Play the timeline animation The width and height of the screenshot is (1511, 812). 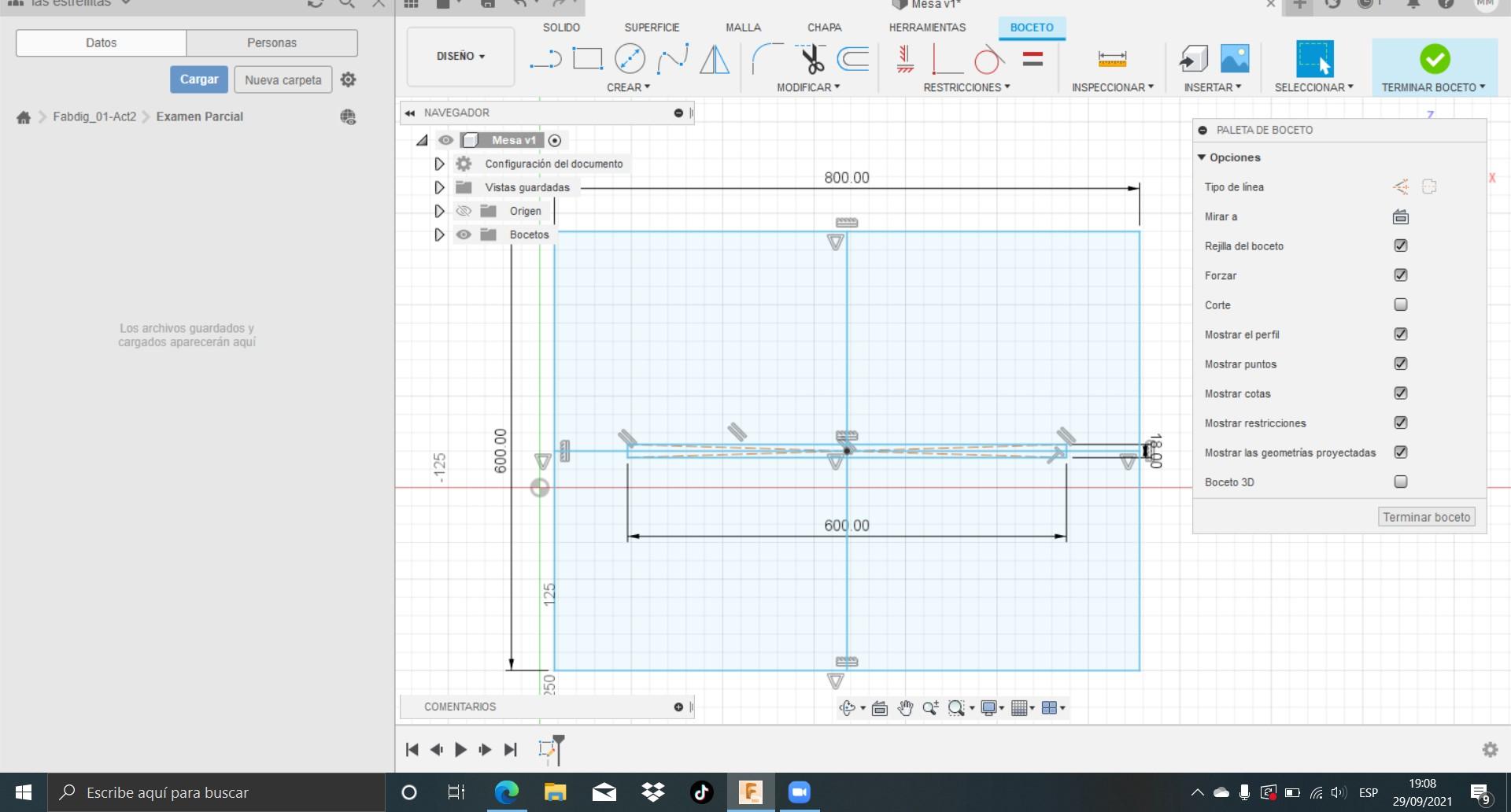click(x=461, y=750)
